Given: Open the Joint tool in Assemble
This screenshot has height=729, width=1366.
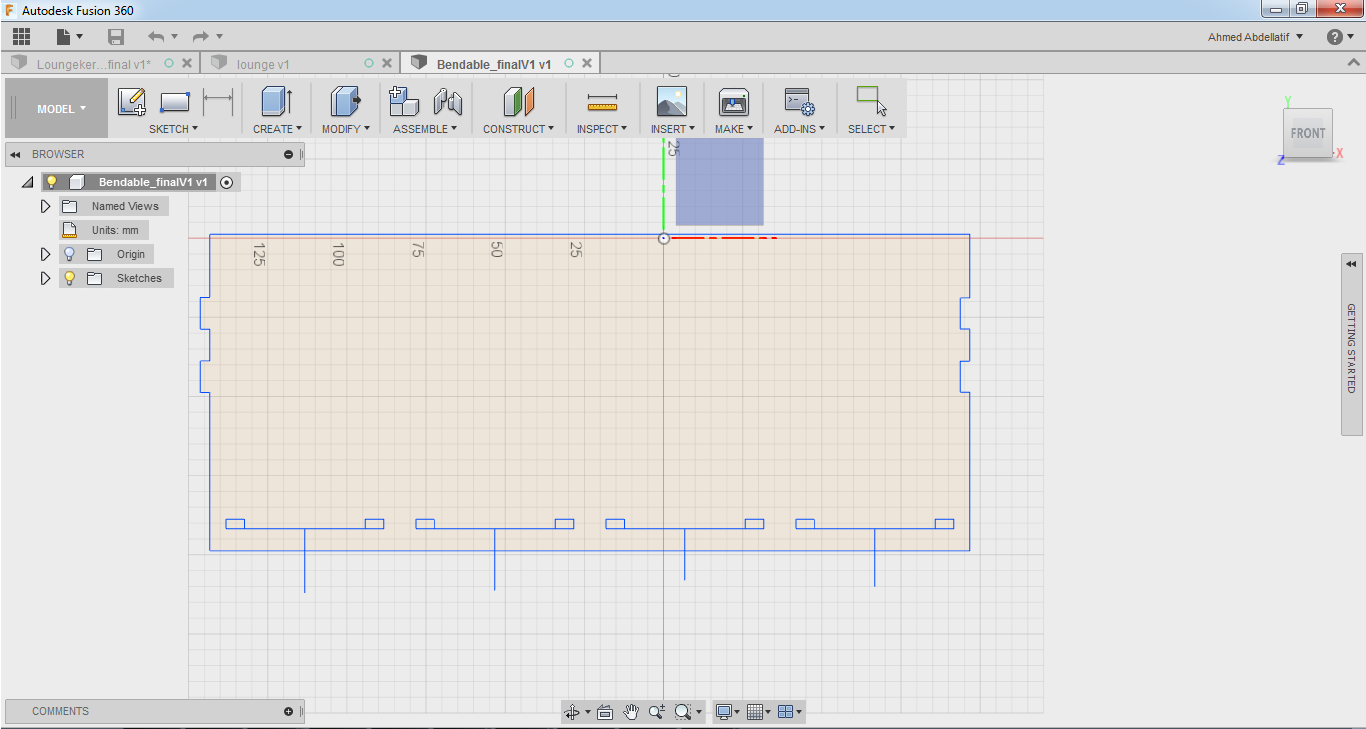Looking at the screenshot, I should click(x=447, y=102).
